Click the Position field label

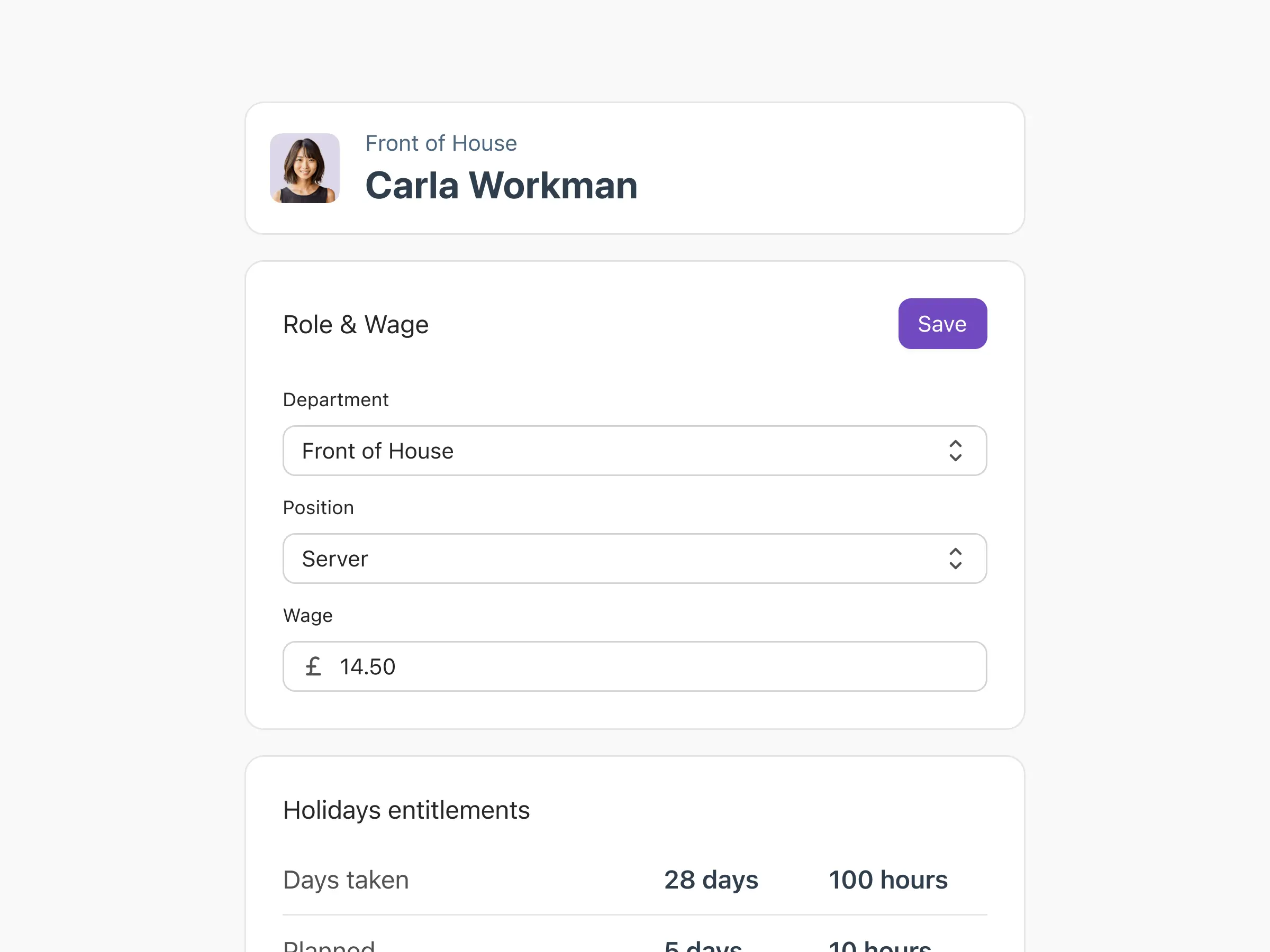point(319,507)
